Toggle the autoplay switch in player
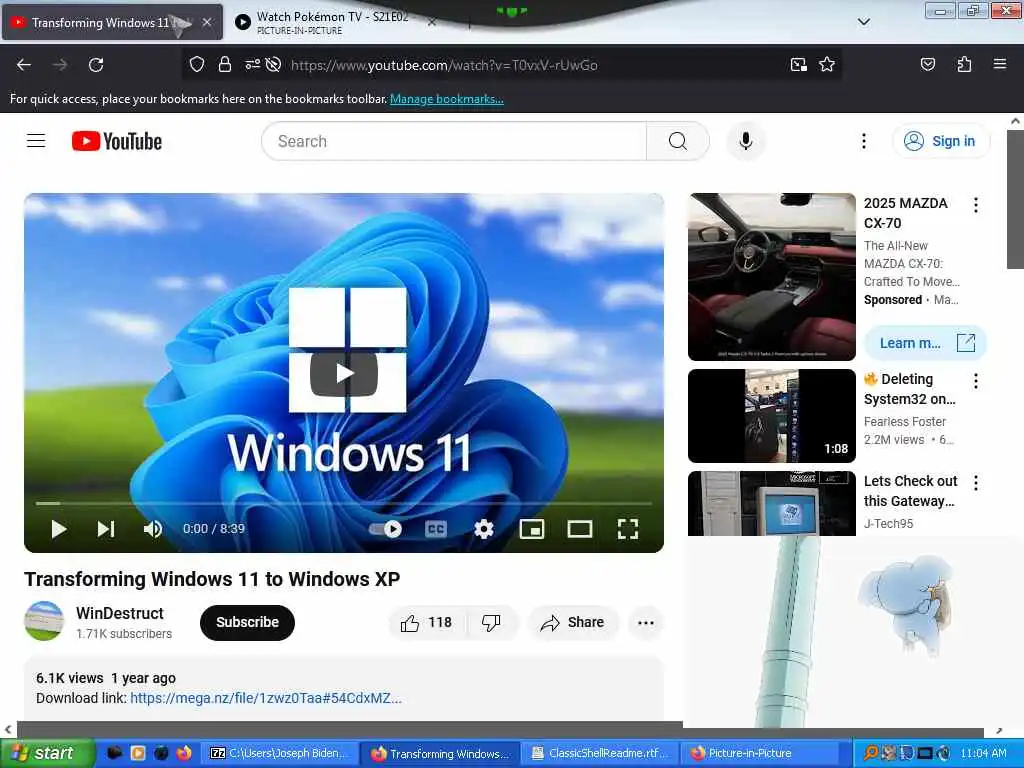This screenshot has height=768, width=1024. tap(385, 529)
